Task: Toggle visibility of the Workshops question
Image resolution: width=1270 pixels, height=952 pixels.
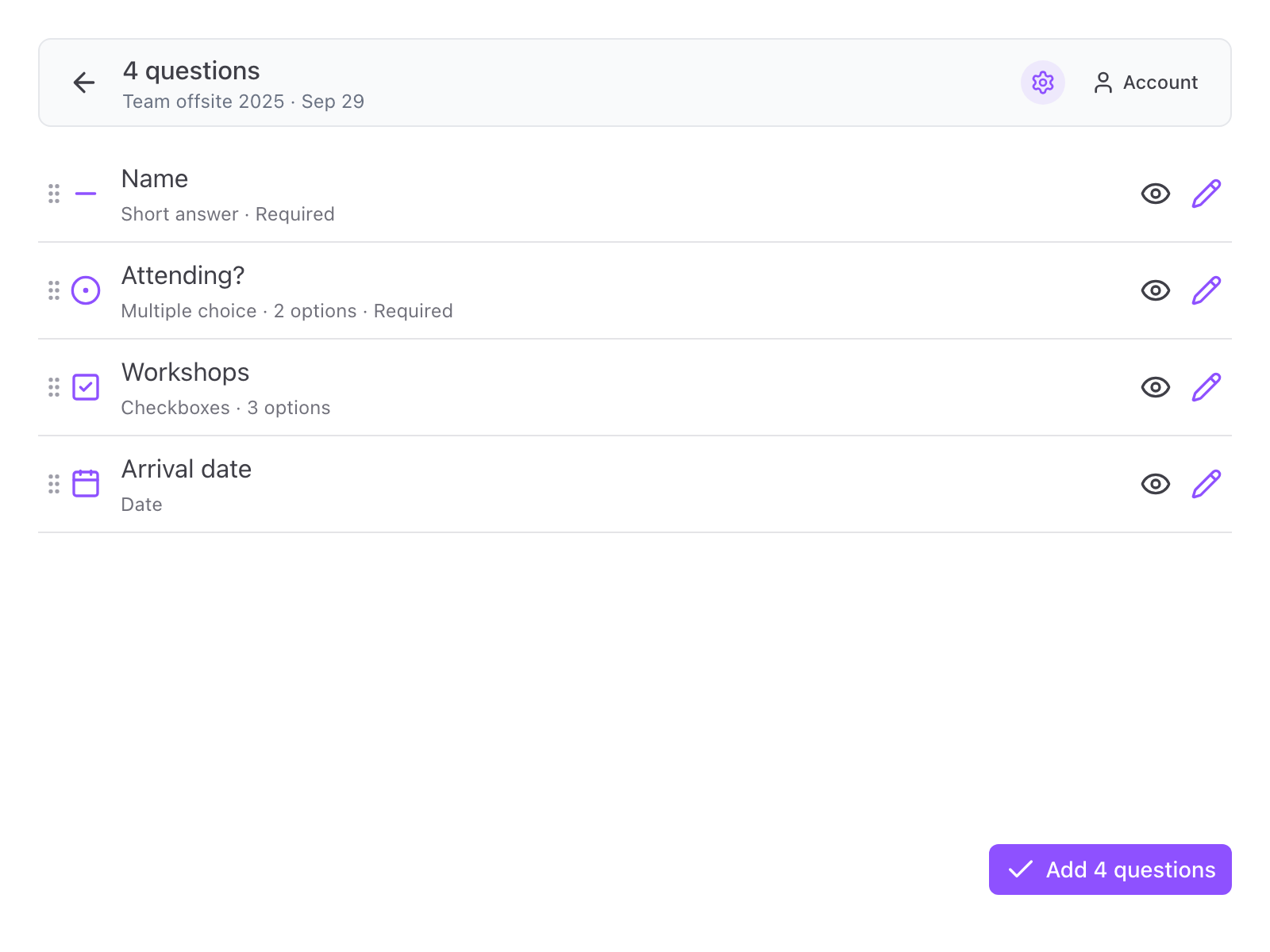Action: [x=1156, y=387]
